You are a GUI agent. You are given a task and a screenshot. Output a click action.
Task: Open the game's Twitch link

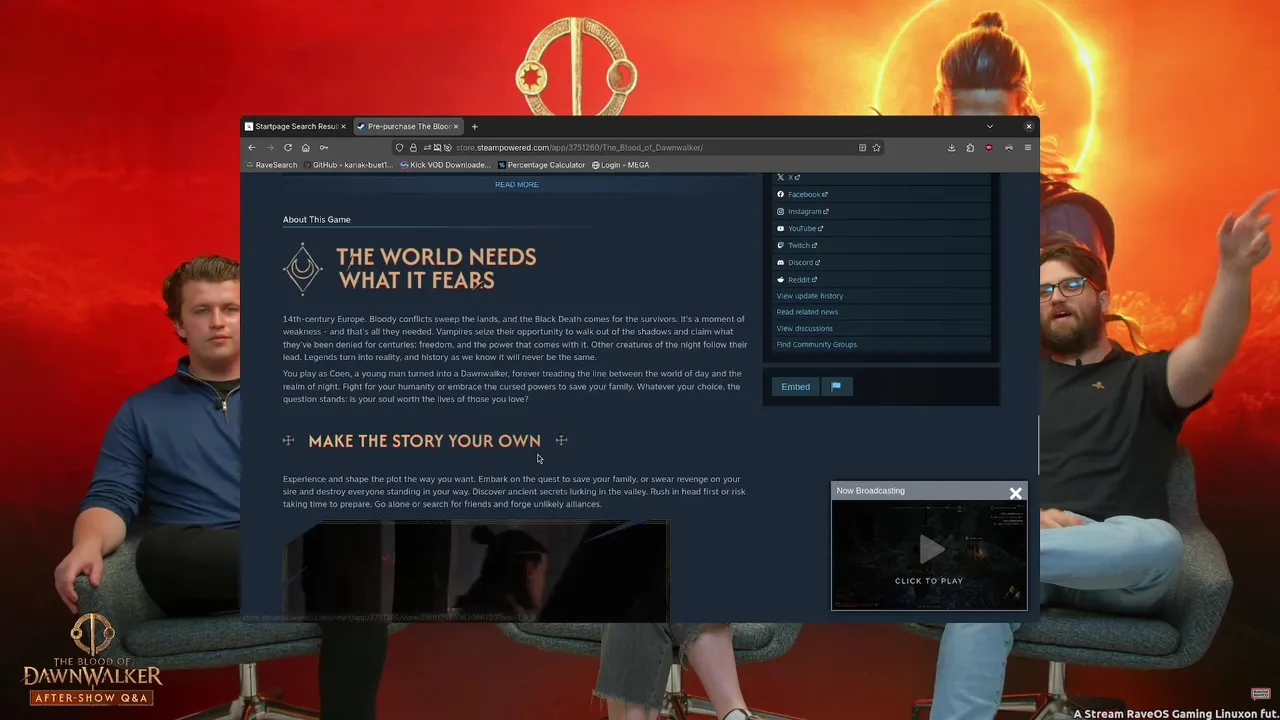[797, 246]
